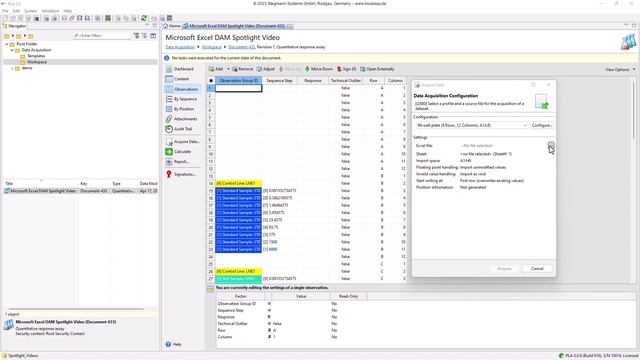Screen dimensions: 640x360
Task: Click the green refresh icon in main toolbar
Action: pos(144,18)
